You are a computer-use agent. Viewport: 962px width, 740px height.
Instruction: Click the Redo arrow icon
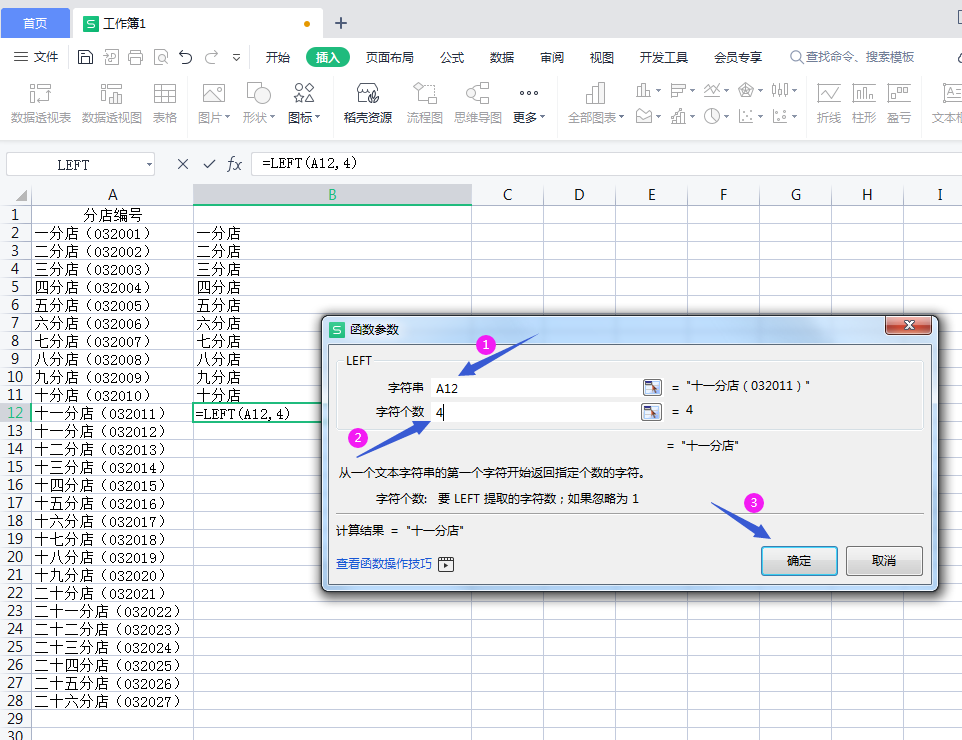click(x=212, y=58)
